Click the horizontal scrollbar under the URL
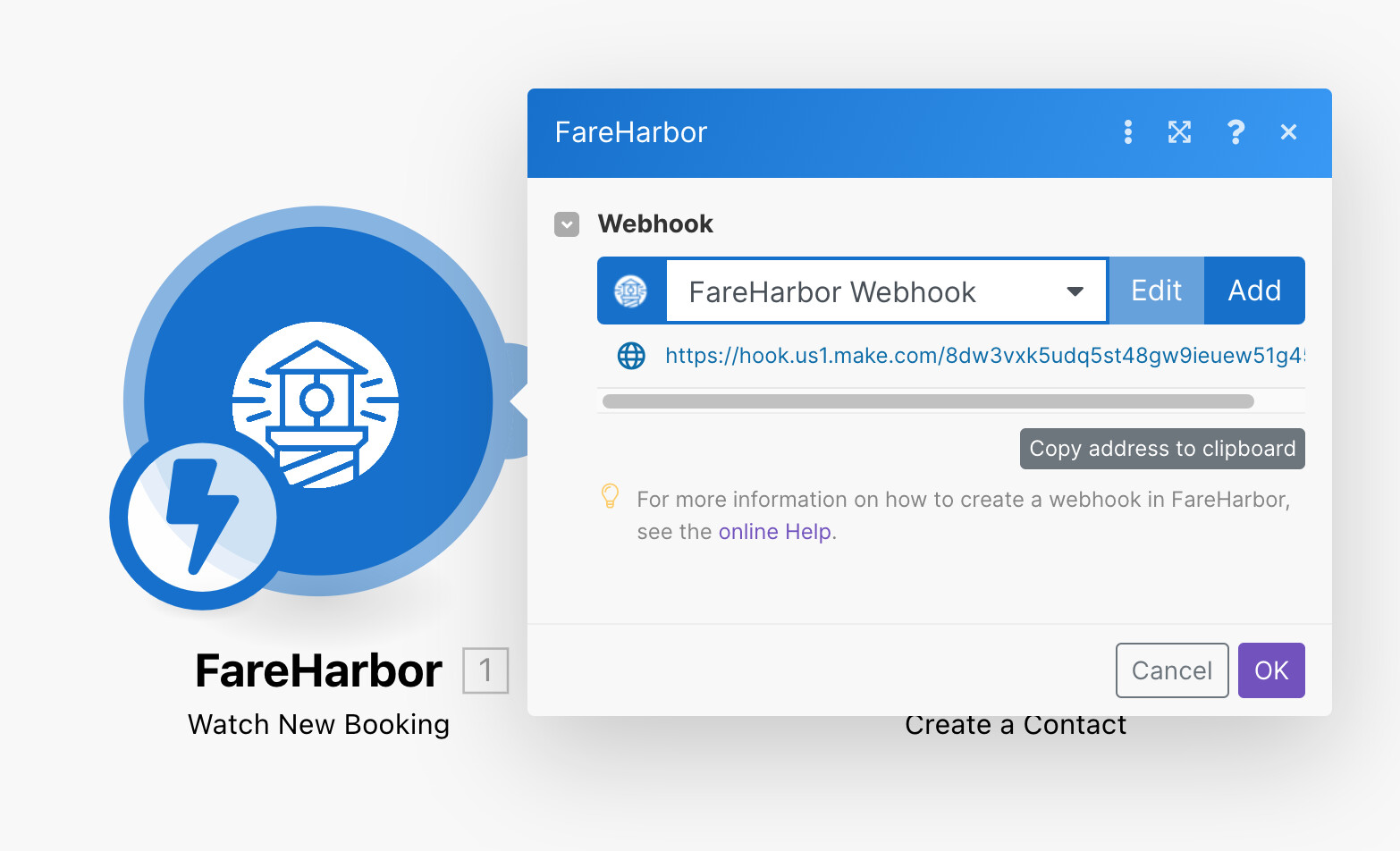This screenshot has height=851, width=1400. pos(928,401)
